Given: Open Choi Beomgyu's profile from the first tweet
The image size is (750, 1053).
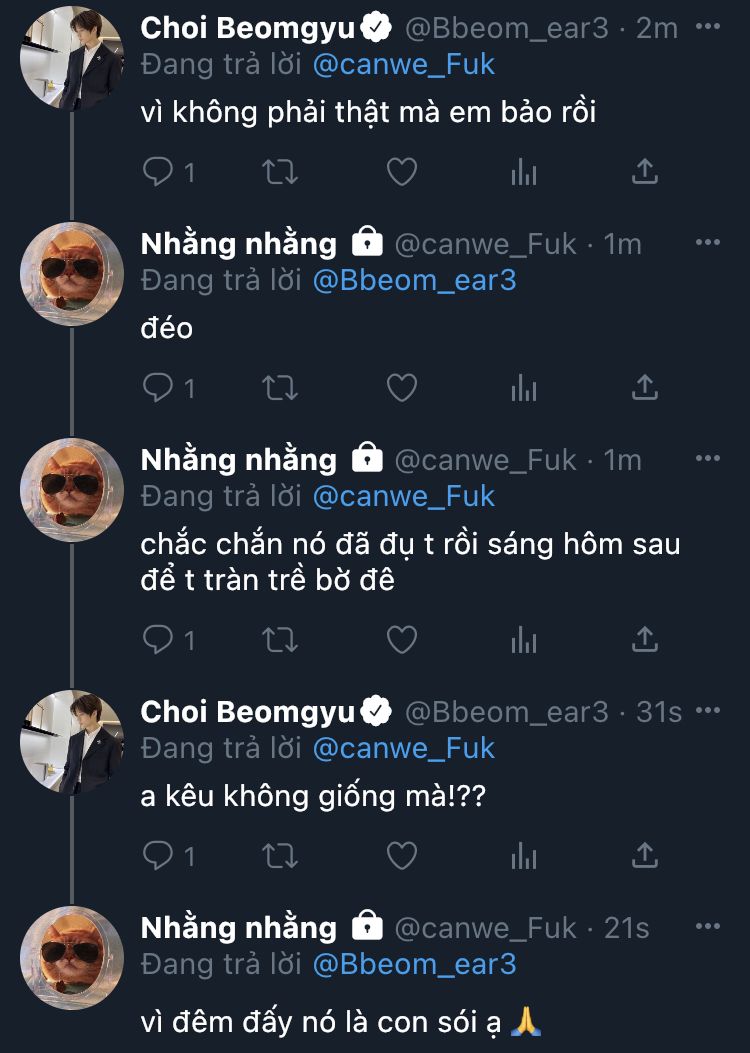Looking at the screenshot, I should (x=249, y=28).
